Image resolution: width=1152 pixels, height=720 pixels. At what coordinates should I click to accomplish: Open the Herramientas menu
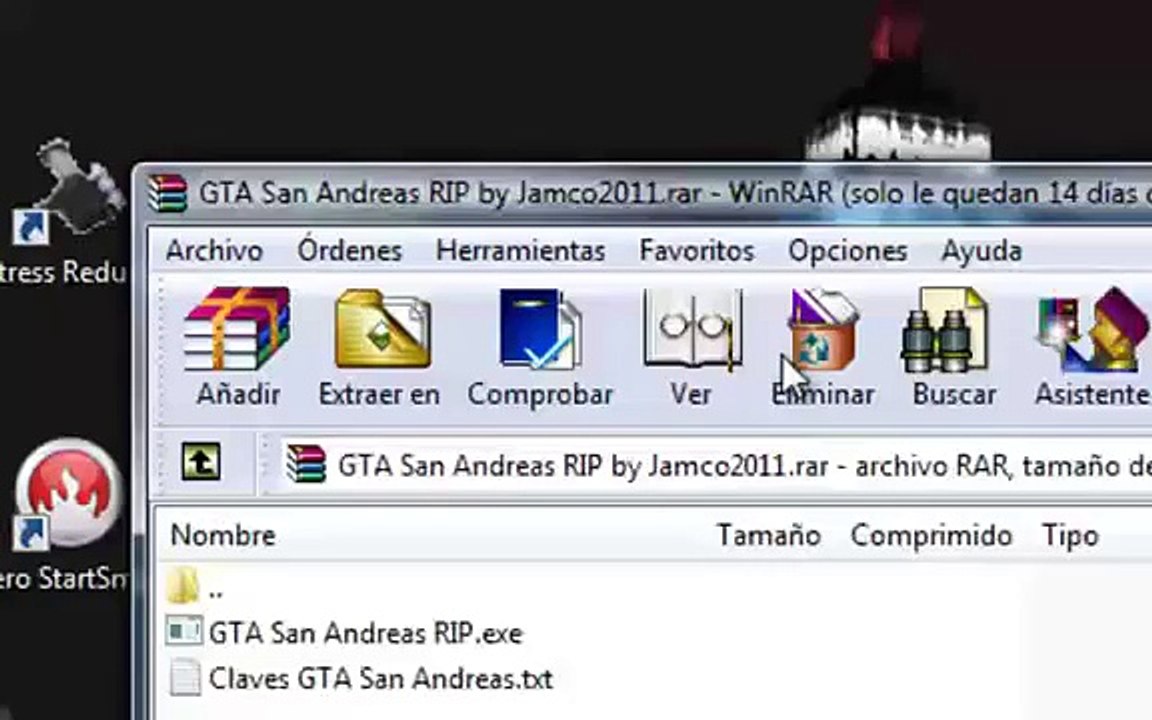pyautogui.click(x=521, y=251)
